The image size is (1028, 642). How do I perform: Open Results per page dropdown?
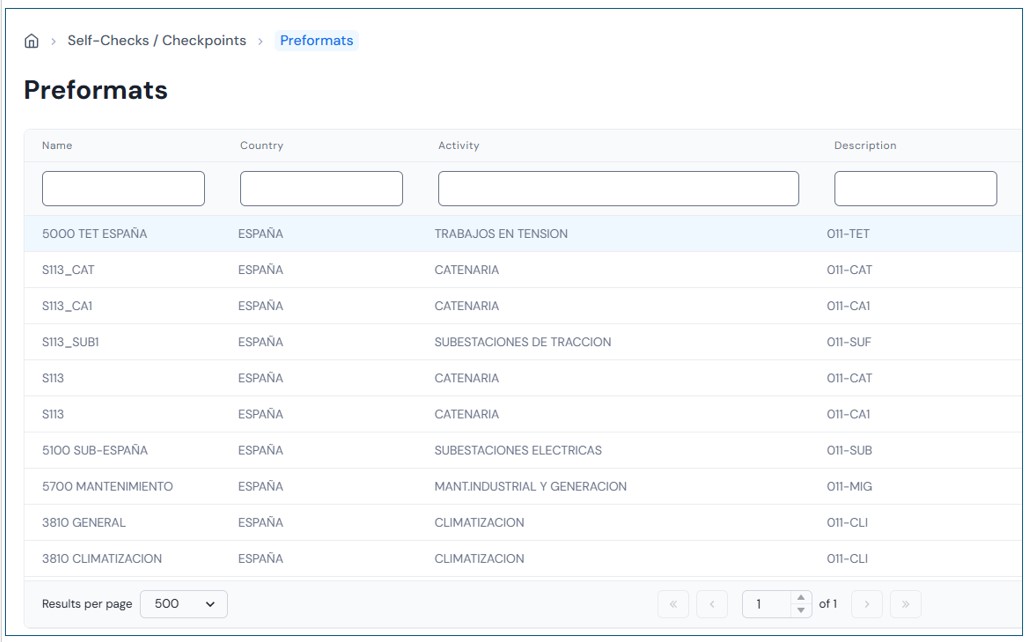pyautogui.click(x=184, y=604)
